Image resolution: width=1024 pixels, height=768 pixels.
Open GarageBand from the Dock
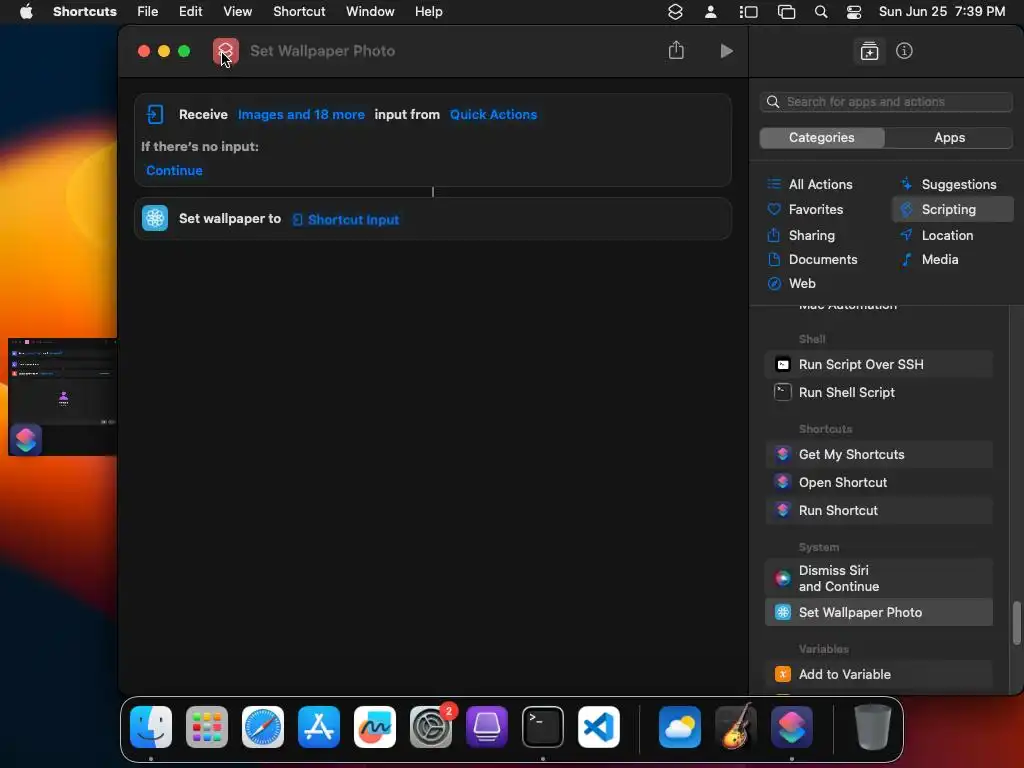(736, 727)
